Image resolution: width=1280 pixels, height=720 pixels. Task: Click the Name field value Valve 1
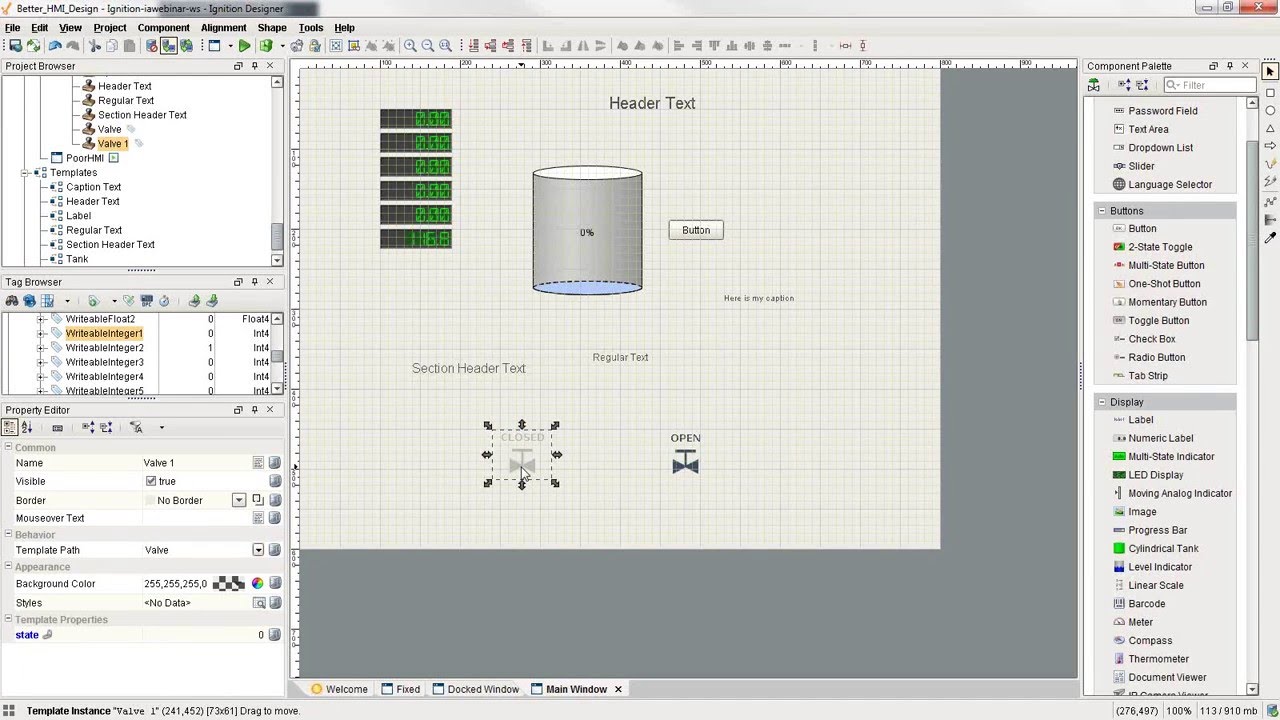[196, 463]
